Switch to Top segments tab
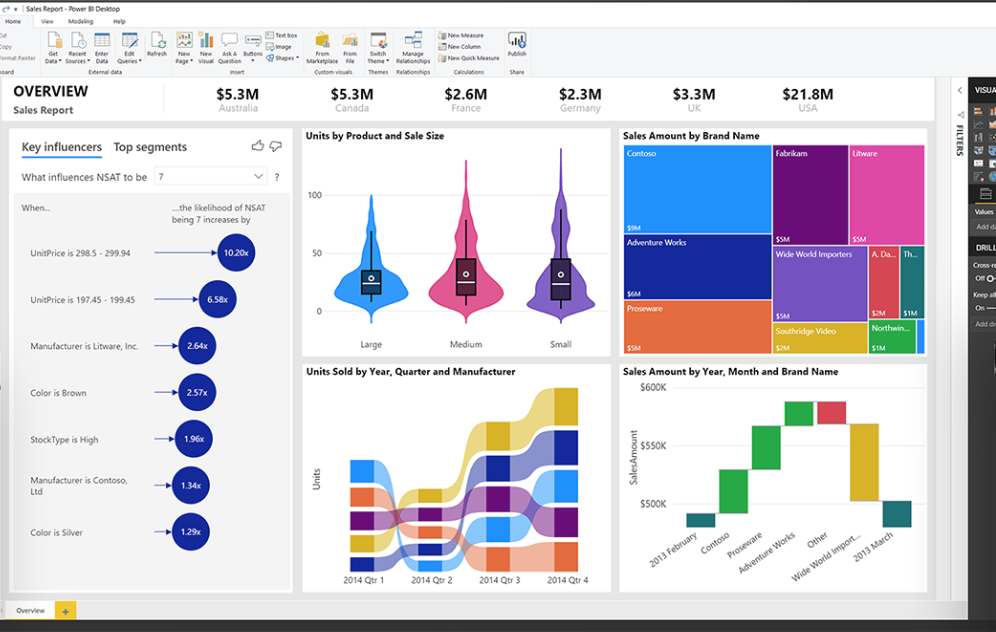Image resolution: width=996 pixels, height=632 pixels. pyautogui.click(x=150, y=147)
